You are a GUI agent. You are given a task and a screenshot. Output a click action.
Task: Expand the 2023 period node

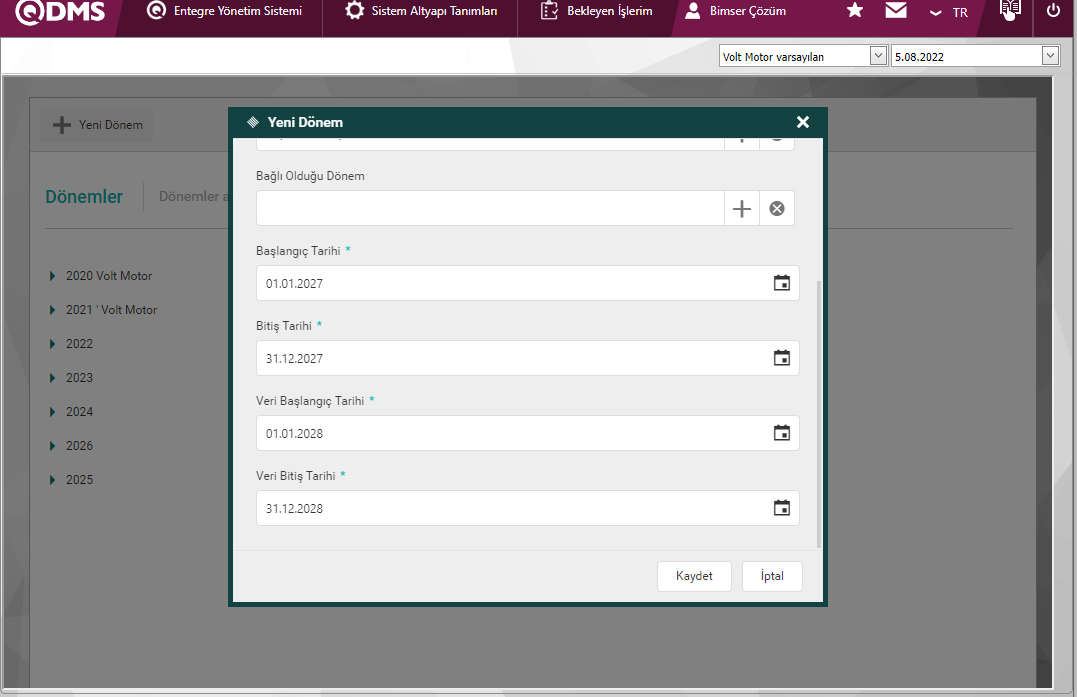(53, 378)
